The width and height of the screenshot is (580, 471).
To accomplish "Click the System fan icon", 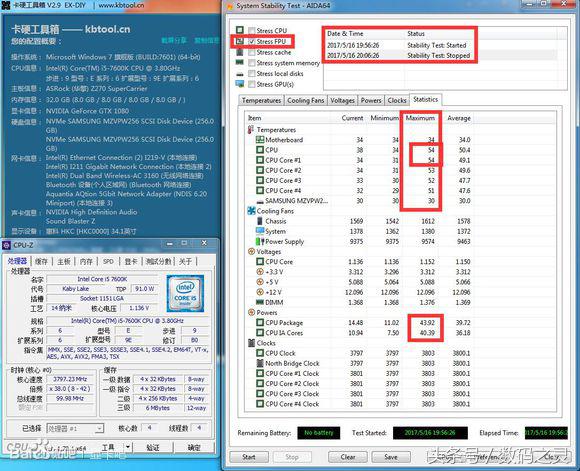I will (260, 231).
